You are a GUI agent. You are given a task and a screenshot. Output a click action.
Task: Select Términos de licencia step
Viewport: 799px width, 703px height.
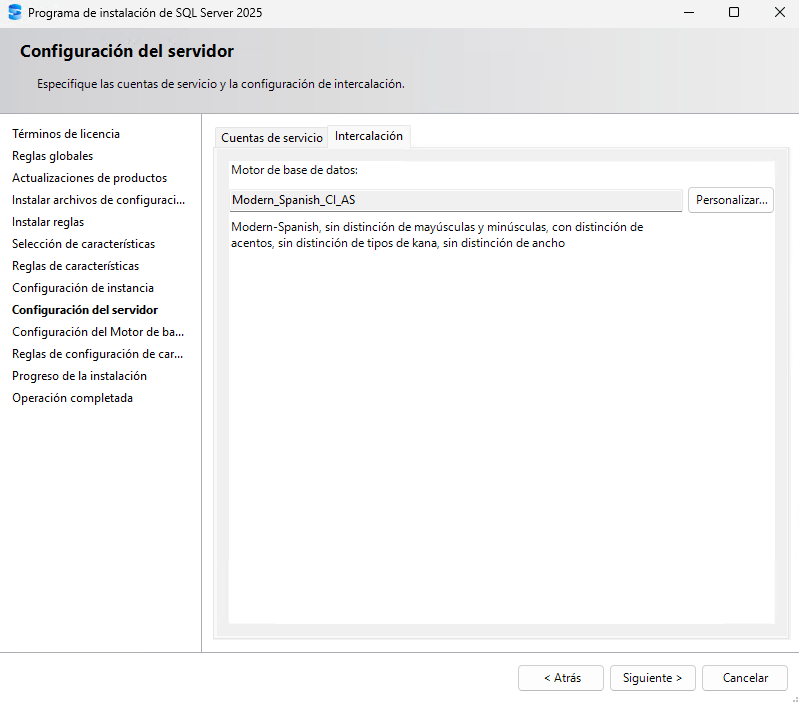pos(66,134)
